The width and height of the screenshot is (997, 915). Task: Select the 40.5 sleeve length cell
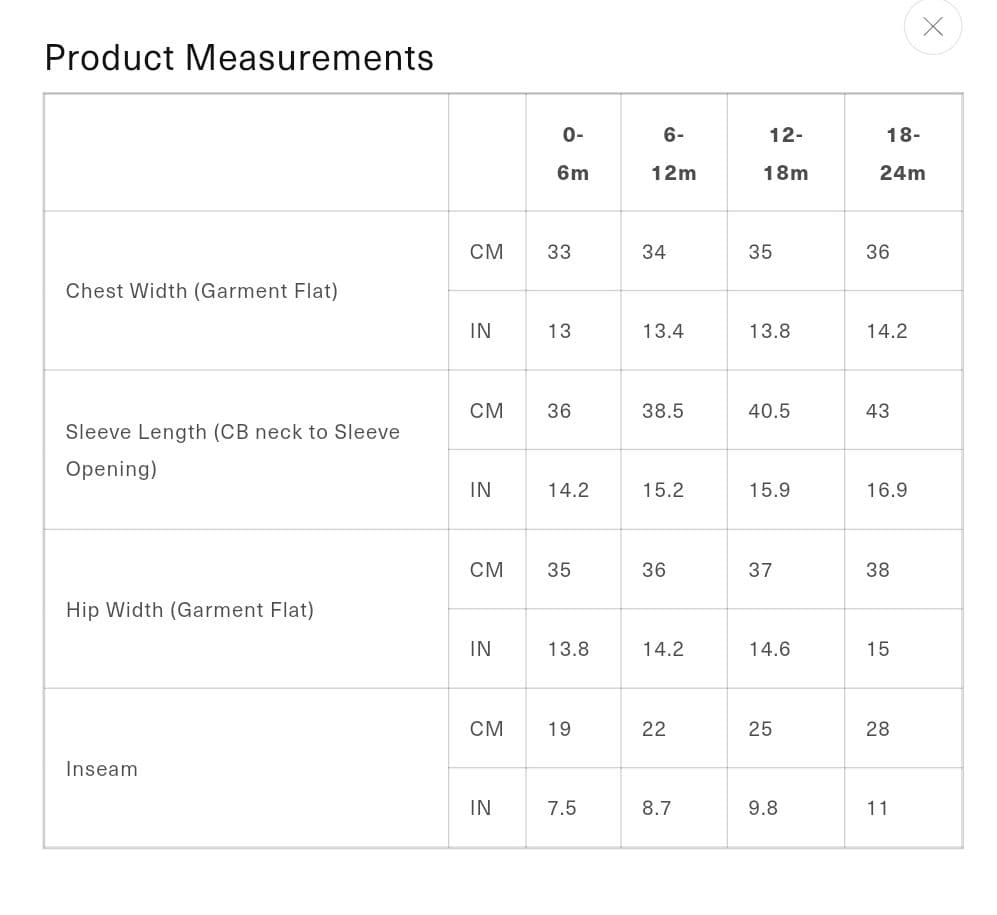tap(769, 411)
